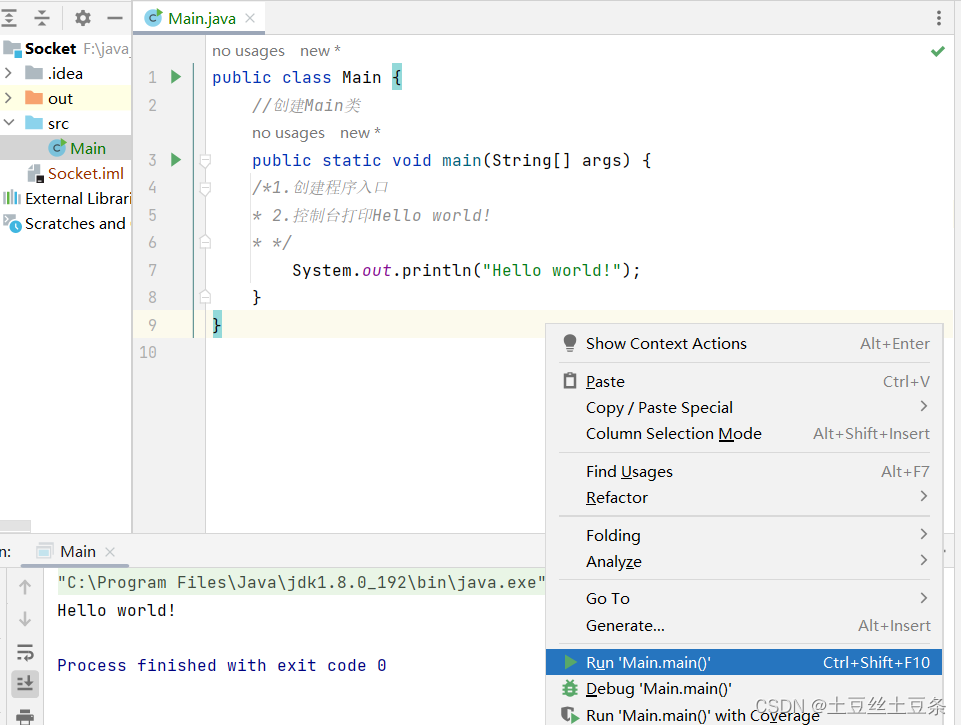The image size is (961, 725).
Task: Click fold end marker at line 8
Action: click(205, 297)
